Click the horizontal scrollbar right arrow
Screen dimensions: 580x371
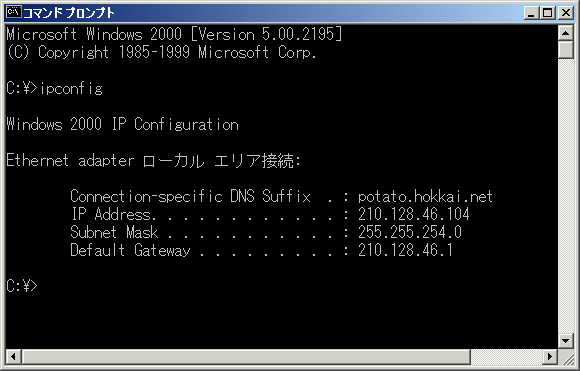click(x=550, y=357)
